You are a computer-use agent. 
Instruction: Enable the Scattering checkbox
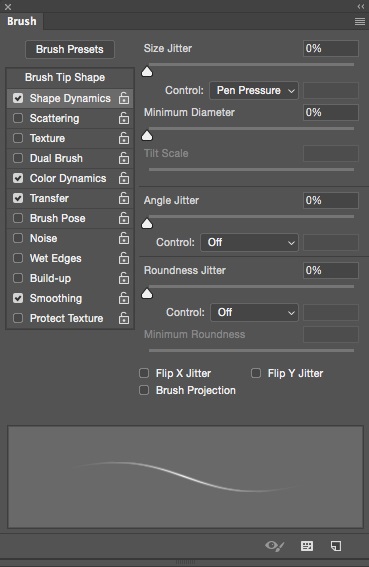[18, 118]
